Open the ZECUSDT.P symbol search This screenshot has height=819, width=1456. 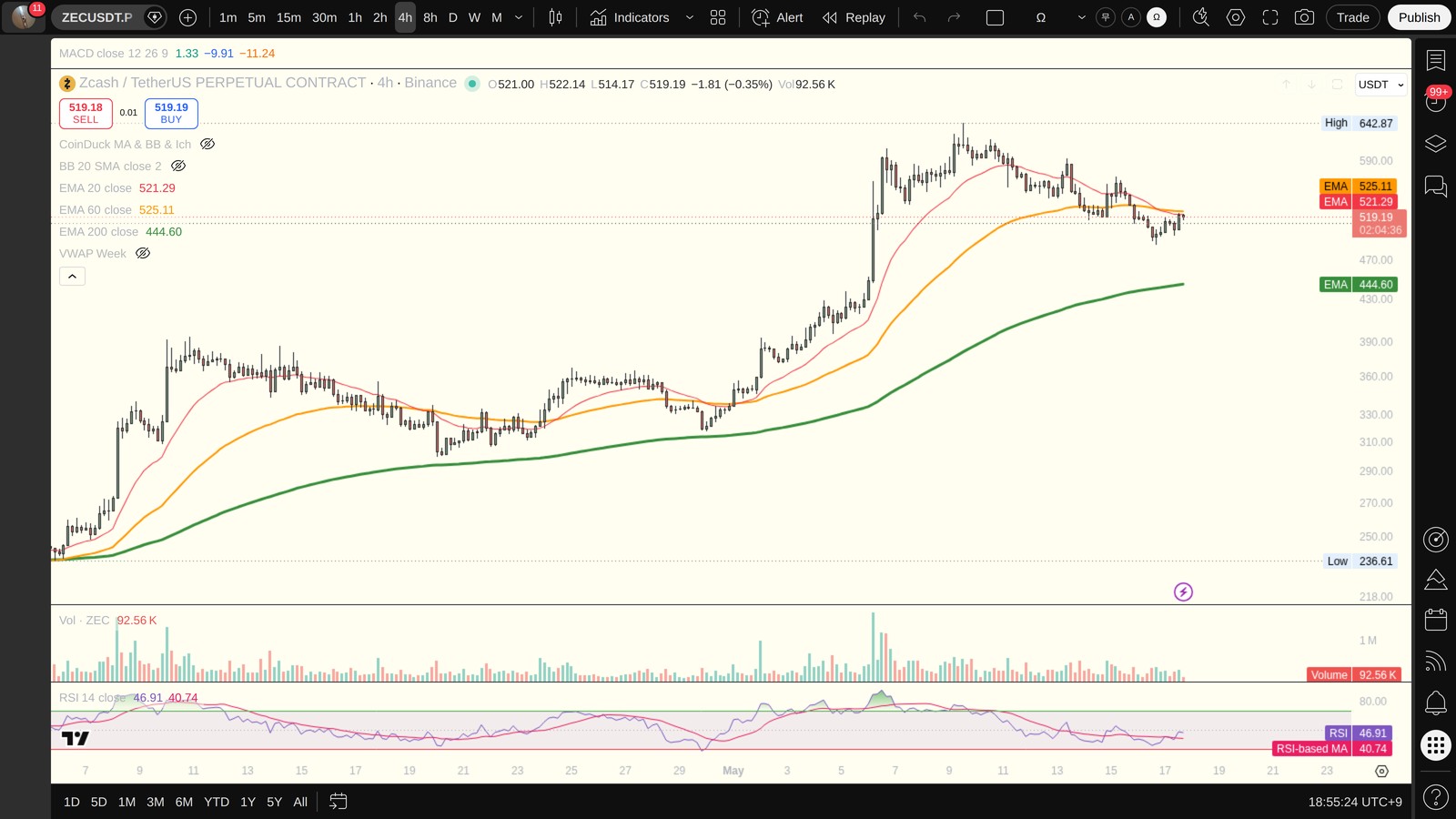pyautogui.click(x=96, y=17)
